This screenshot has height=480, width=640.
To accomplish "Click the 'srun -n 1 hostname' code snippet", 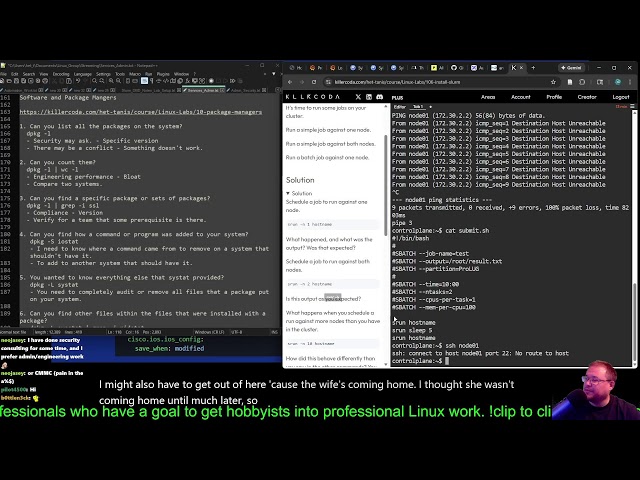I will pos(333,224).
